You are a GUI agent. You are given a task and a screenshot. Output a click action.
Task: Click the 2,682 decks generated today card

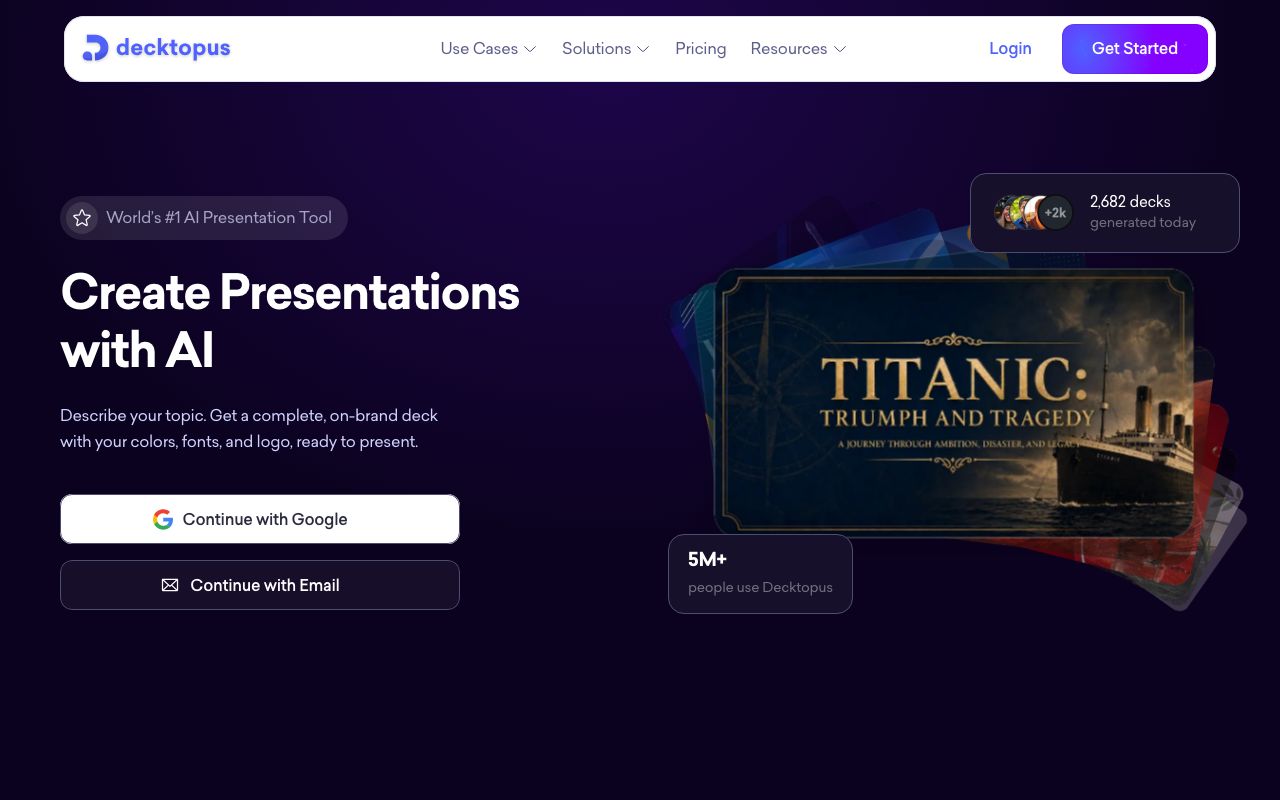(1105, 213)
